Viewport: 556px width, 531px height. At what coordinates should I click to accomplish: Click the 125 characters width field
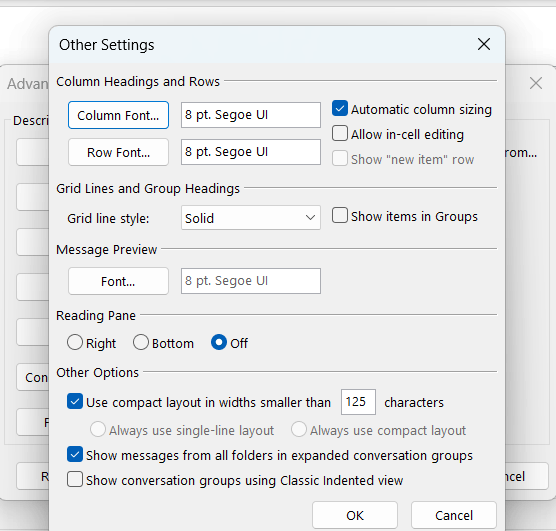pyautogui.click(x=358, y=402)
